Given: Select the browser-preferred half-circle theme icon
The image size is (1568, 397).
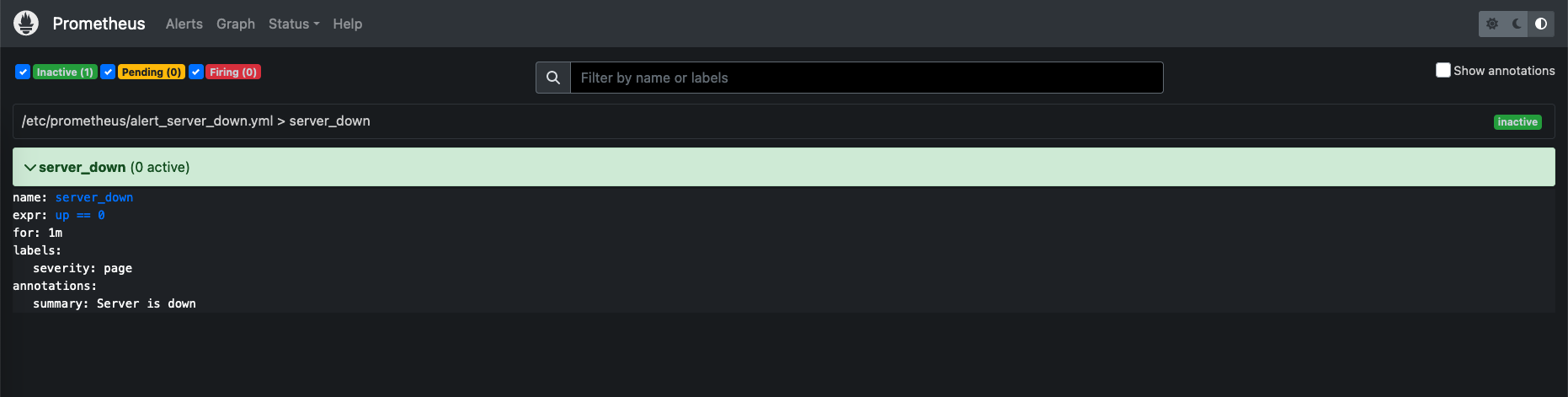Looking at the screenshot, I should (x=1541, y=24).
